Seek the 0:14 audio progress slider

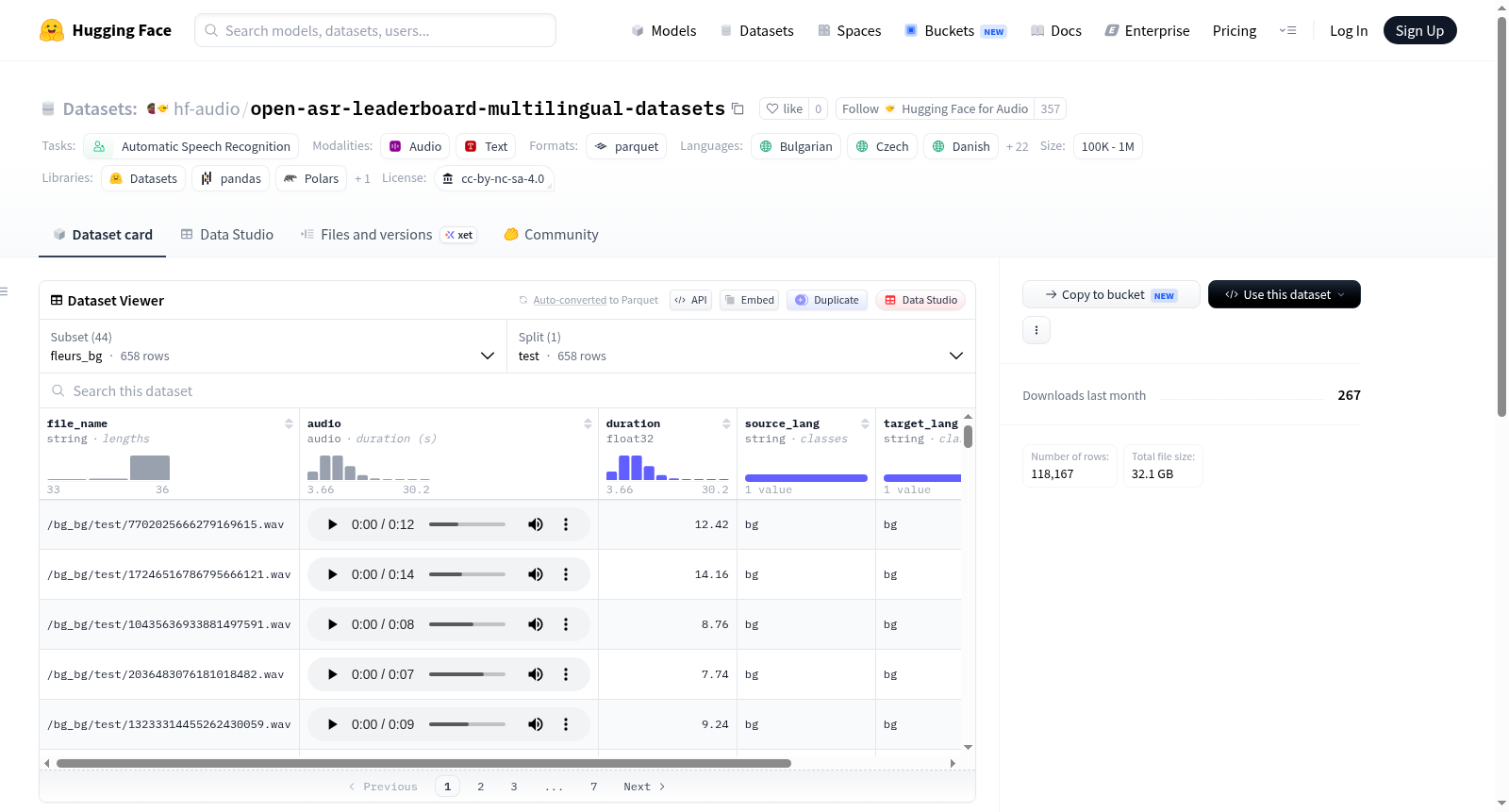(x=467, y=574)
